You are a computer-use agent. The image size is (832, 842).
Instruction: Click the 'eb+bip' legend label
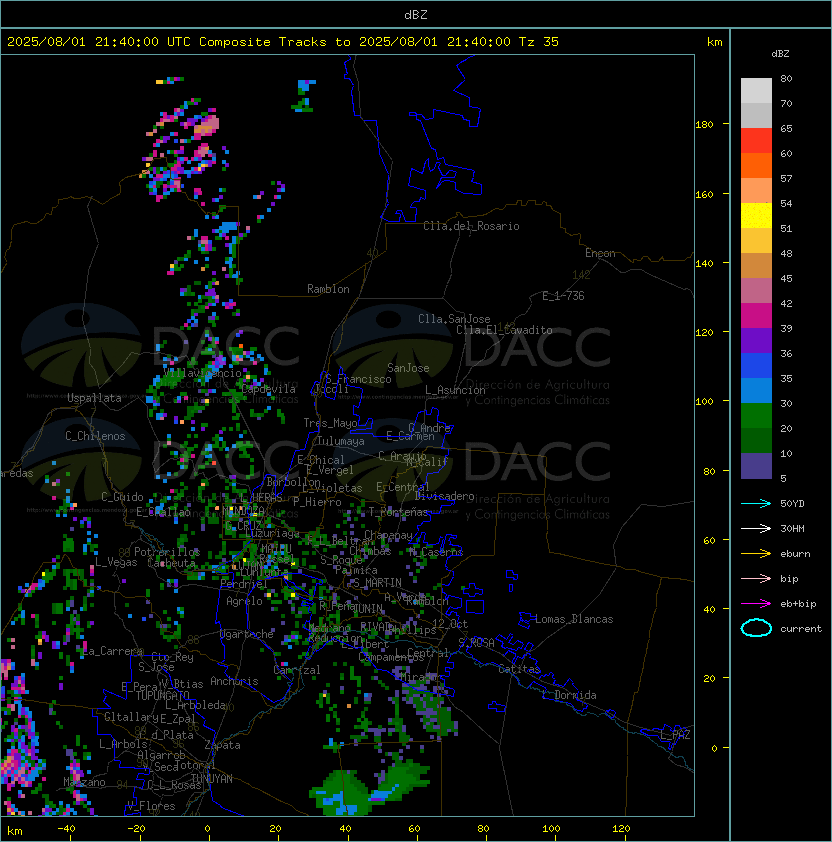click(x=798, y=604)
